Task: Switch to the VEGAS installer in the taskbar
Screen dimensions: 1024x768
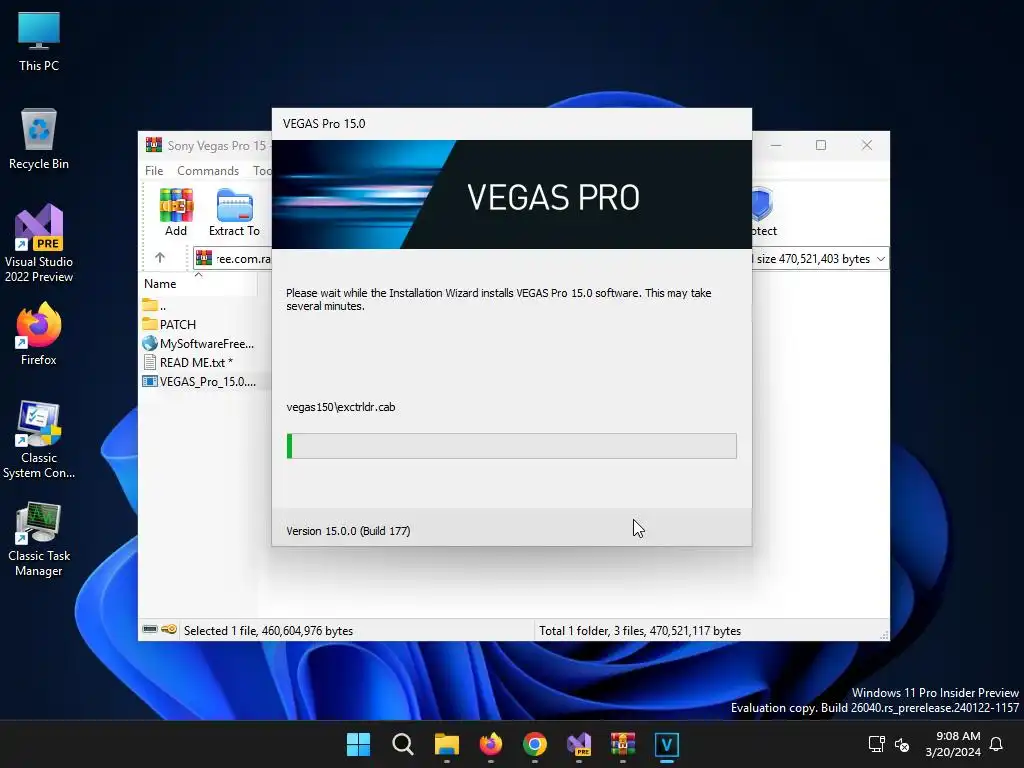Action: 667,744
